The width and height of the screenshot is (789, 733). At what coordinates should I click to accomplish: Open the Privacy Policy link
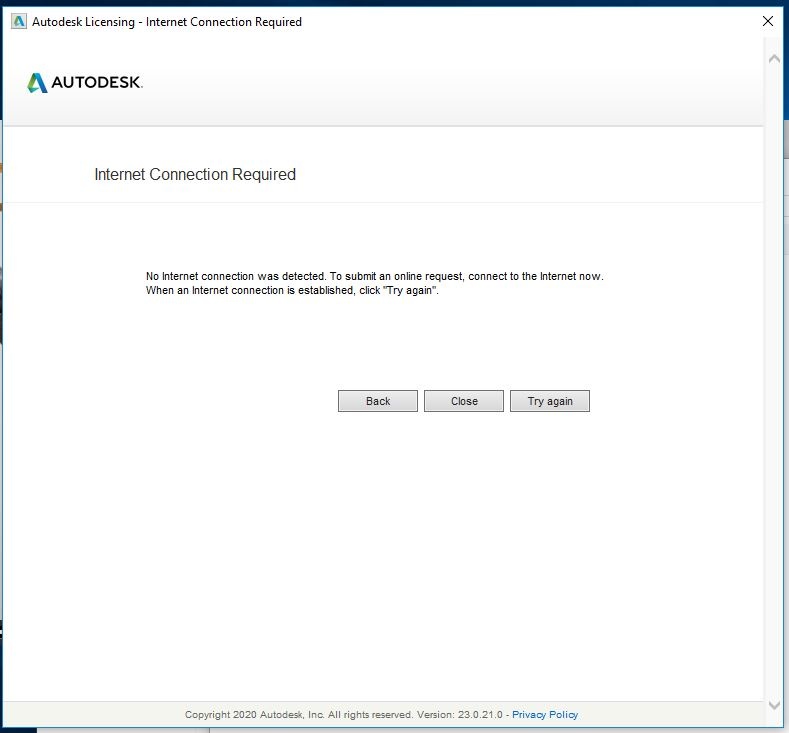tap(545, 714)
